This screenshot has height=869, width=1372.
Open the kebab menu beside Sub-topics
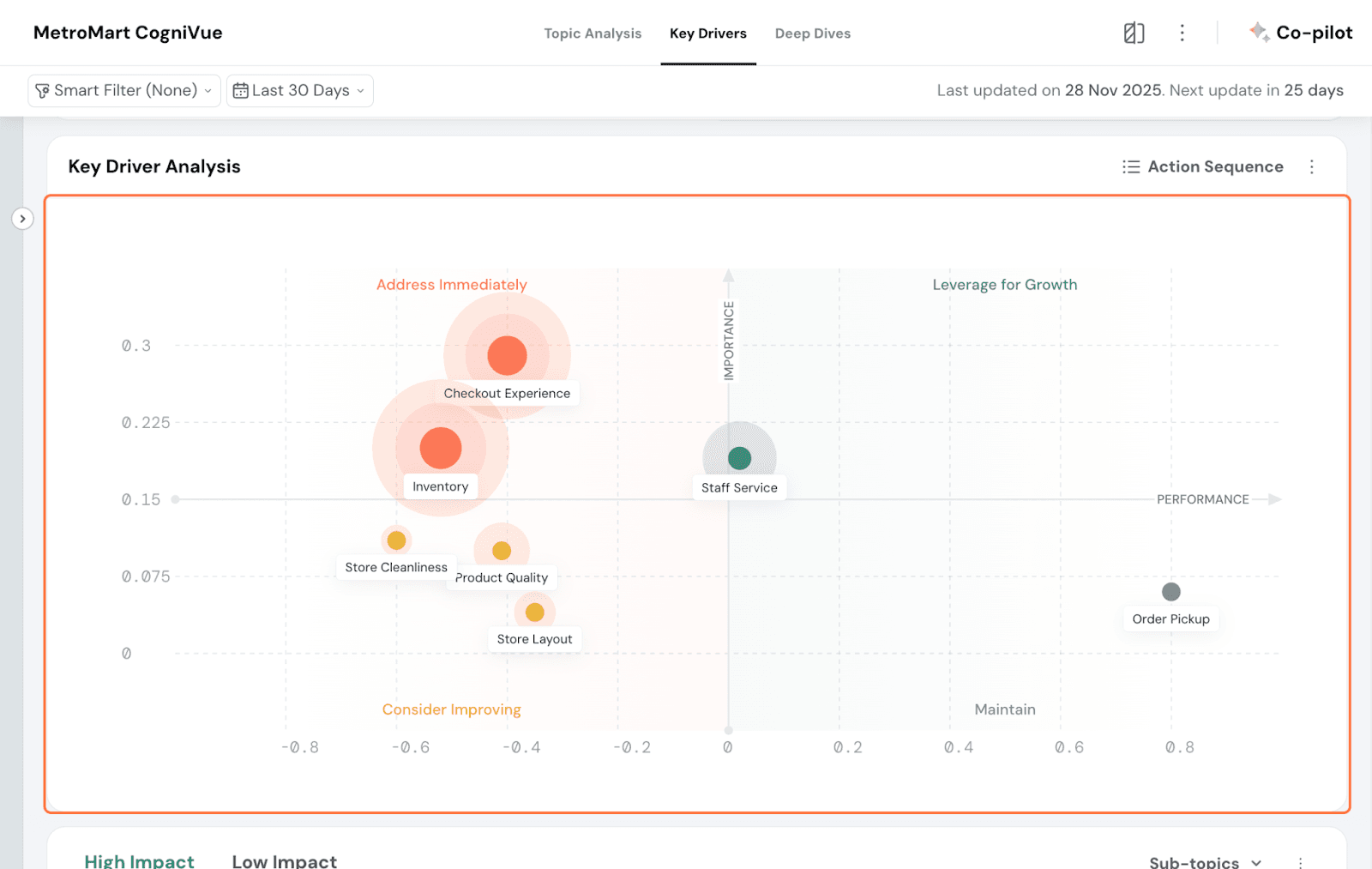[1300, 862]
